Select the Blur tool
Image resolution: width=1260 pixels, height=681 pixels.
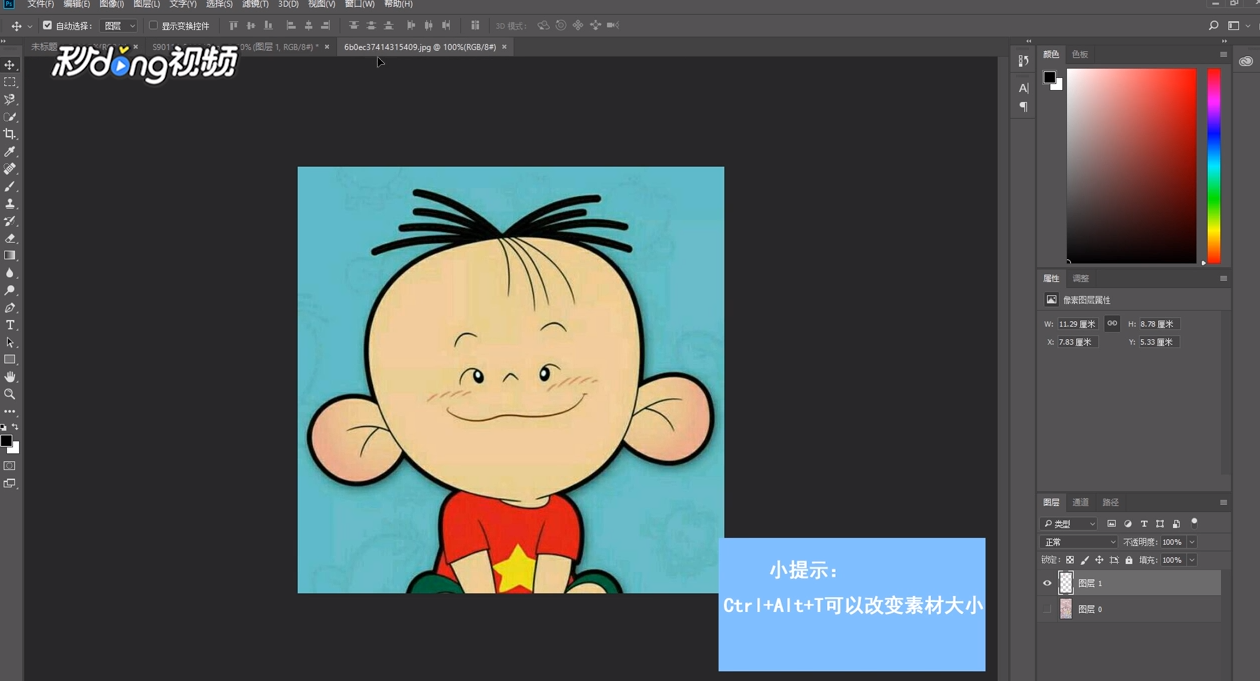coord(10,273)
